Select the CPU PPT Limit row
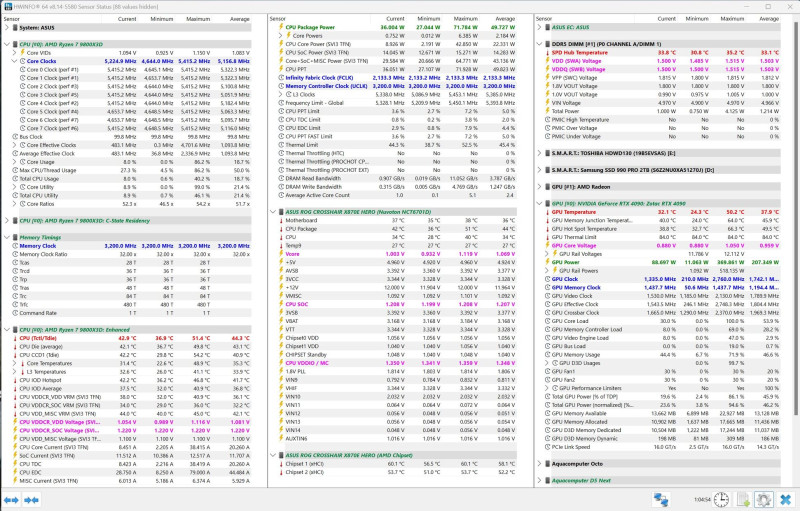Viewport: 800px width, 511px height. (397, 111)
